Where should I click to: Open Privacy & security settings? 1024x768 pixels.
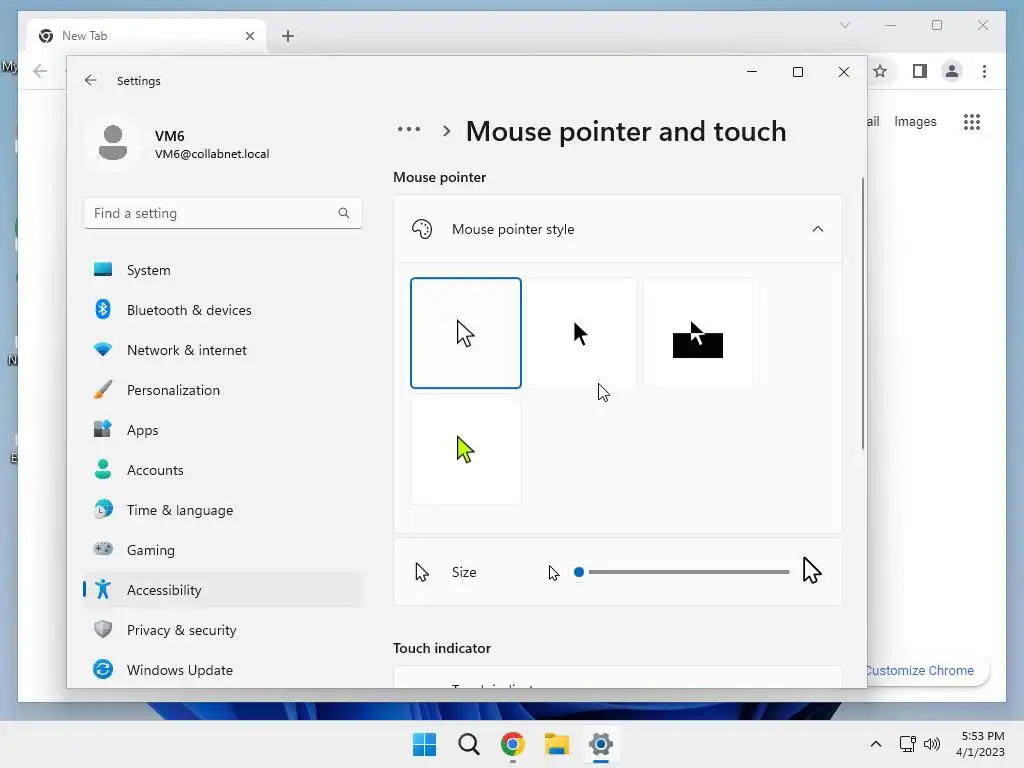pos(223,630)
